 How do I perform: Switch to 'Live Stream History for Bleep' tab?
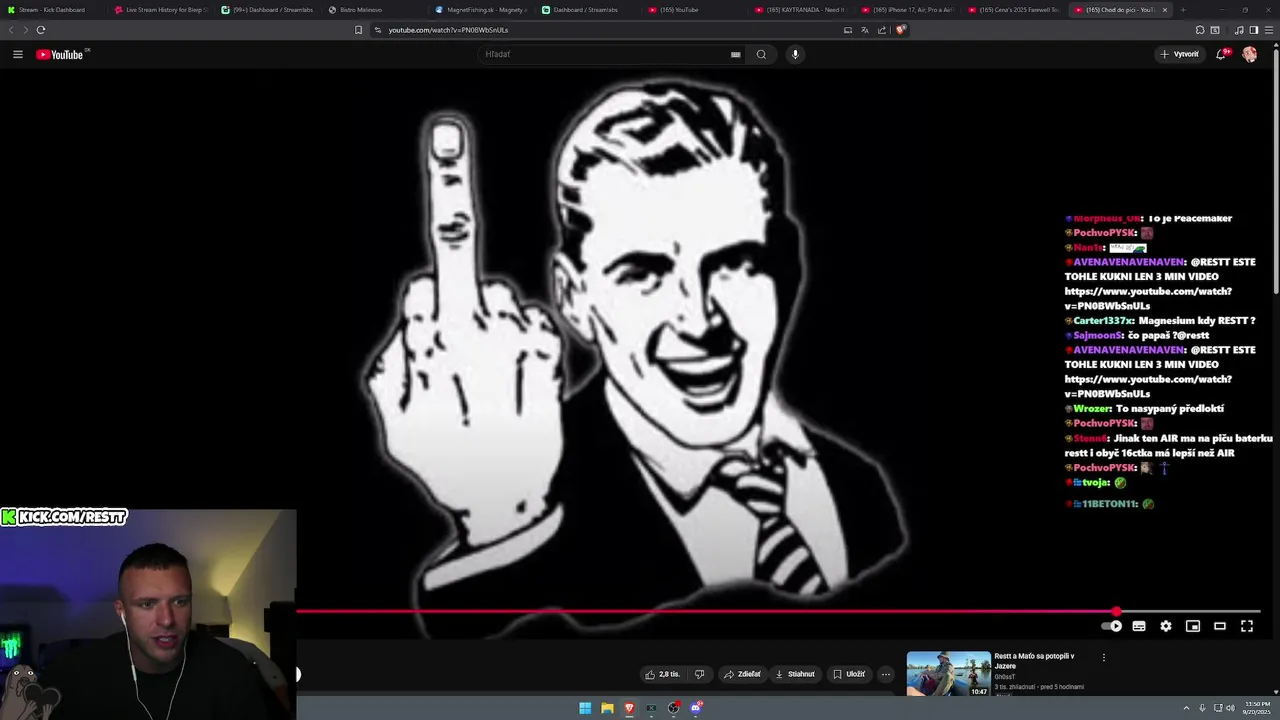coord(160,10)
